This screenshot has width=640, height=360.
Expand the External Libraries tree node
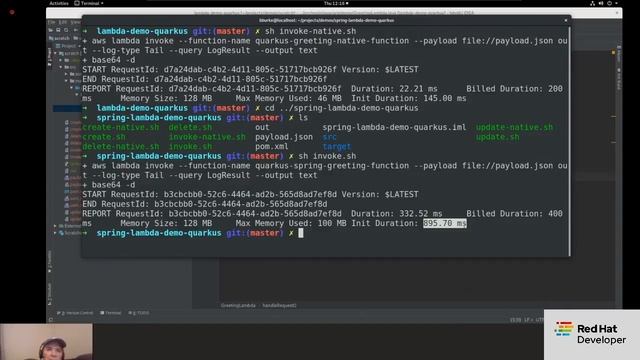point(55,226)
